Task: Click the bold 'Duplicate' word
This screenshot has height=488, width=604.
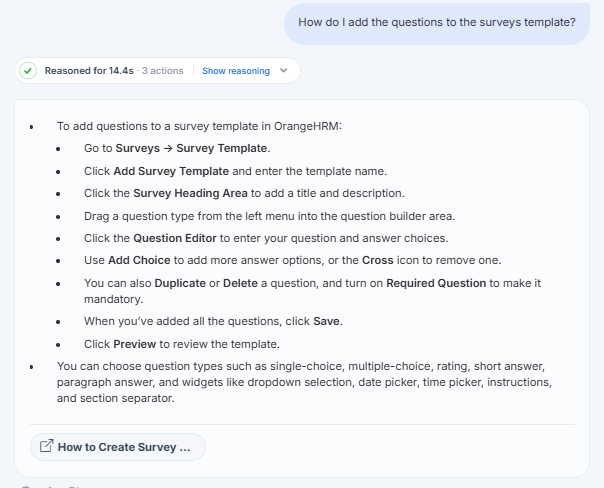Action: coord(180,283)
